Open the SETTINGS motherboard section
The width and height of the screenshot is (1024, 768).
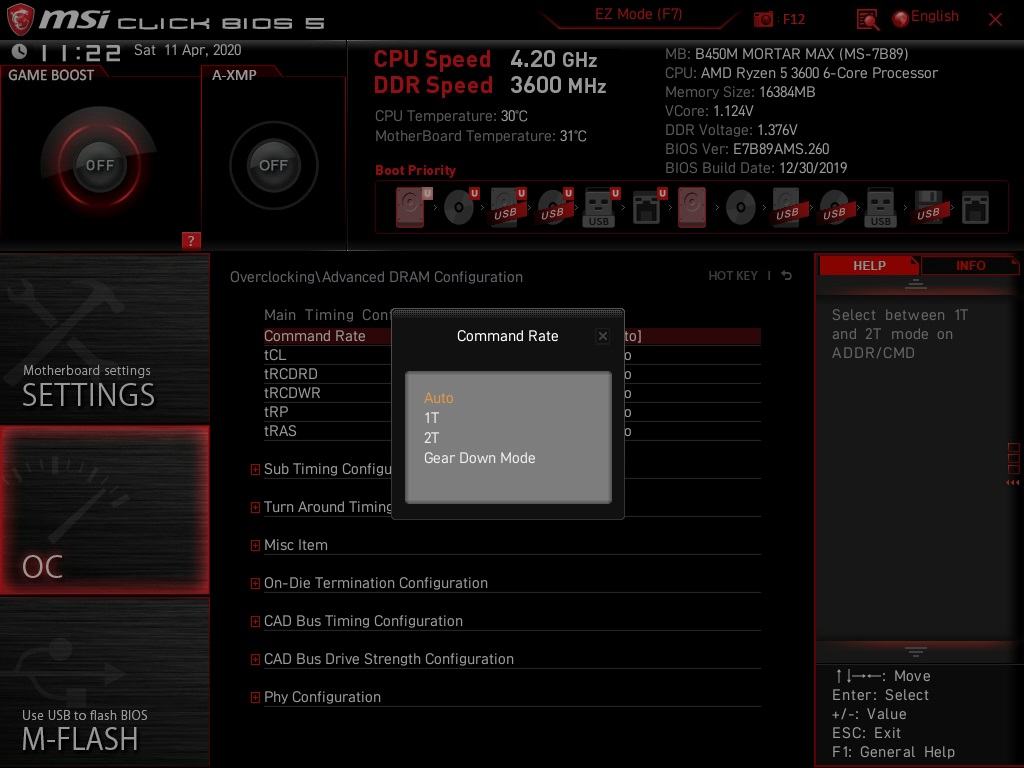[104, 338]
